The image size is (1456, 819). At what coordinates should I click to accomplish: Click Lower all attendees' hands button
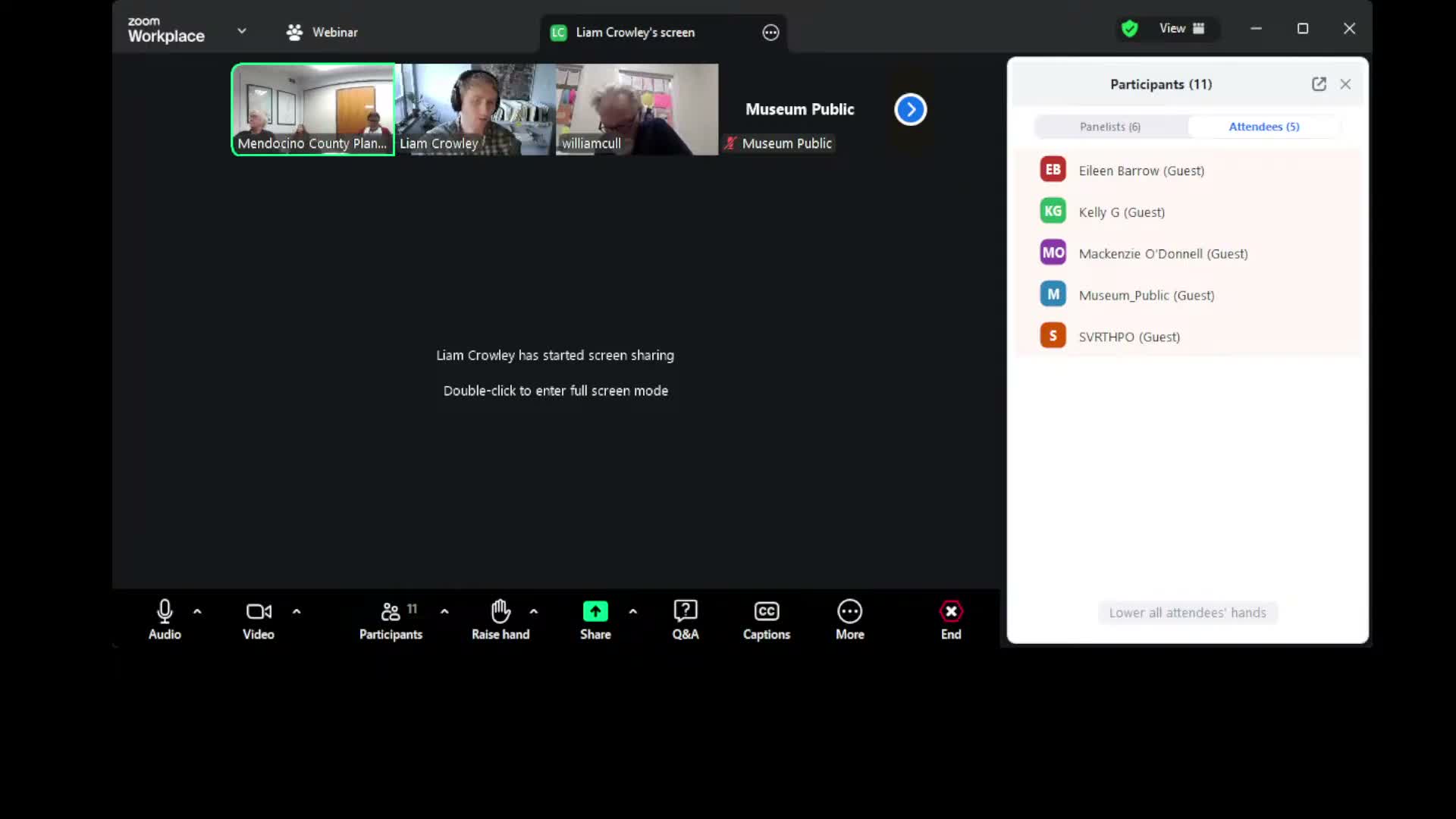[x=1187, y=613]
